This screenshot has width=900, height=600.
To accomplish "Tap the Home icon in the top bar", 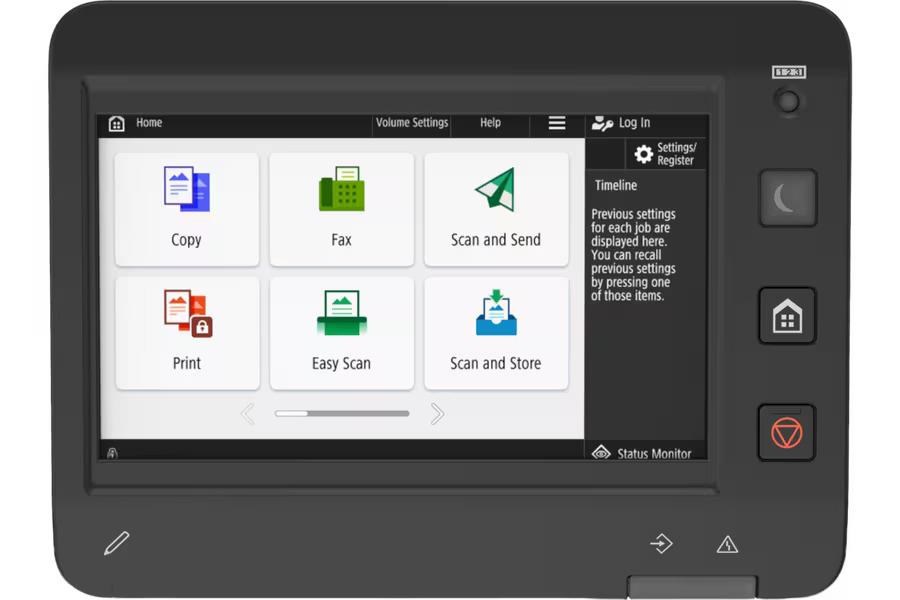I will coord(117,123).
